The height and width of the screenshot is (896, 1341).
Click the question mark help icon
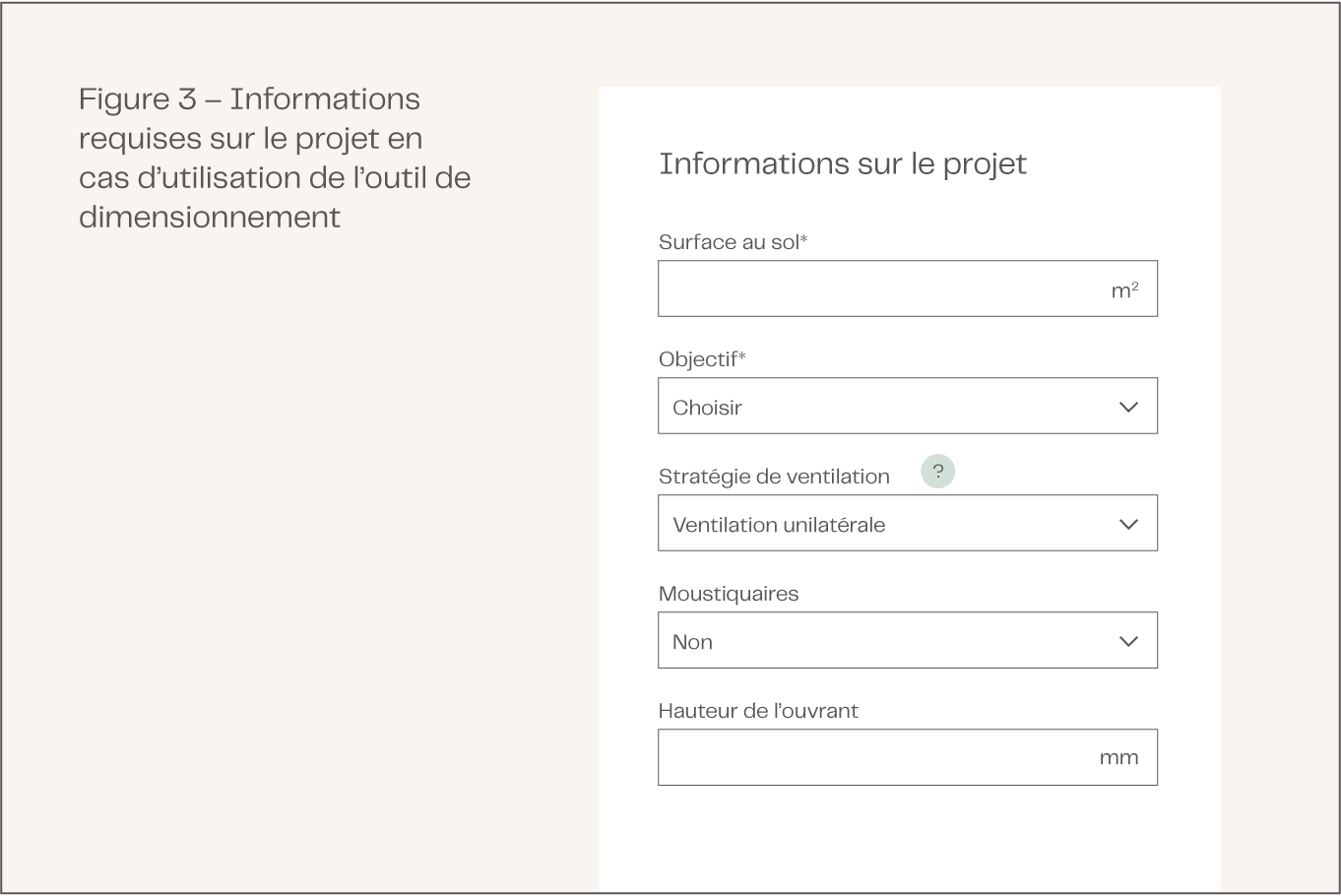(937, 472)
